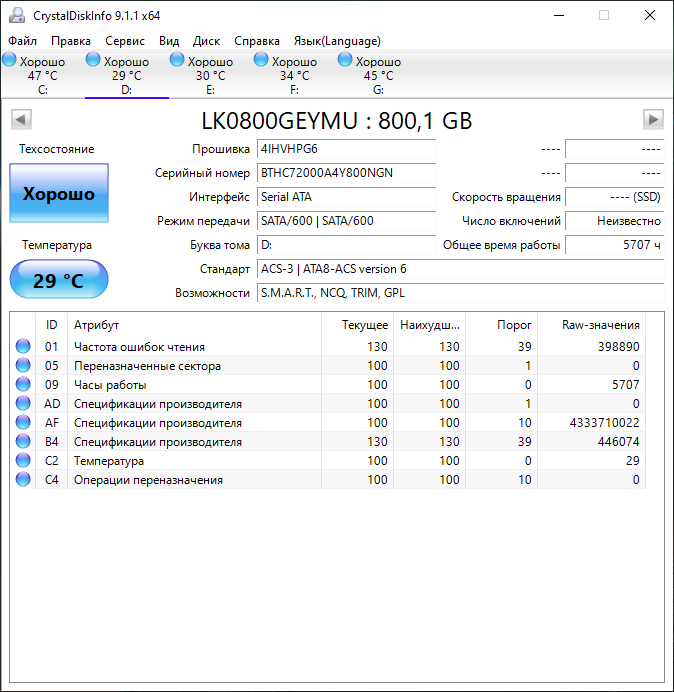Select the Часы работы row
This screenshot has width=674, height=692.
328,384
